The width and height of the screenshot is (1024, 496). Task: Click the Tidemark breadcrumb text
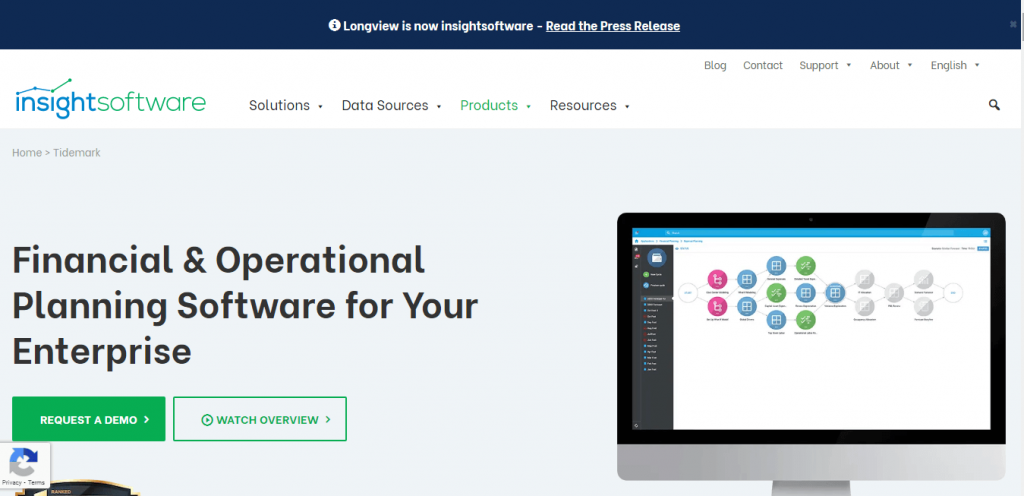tap(77, 153)
